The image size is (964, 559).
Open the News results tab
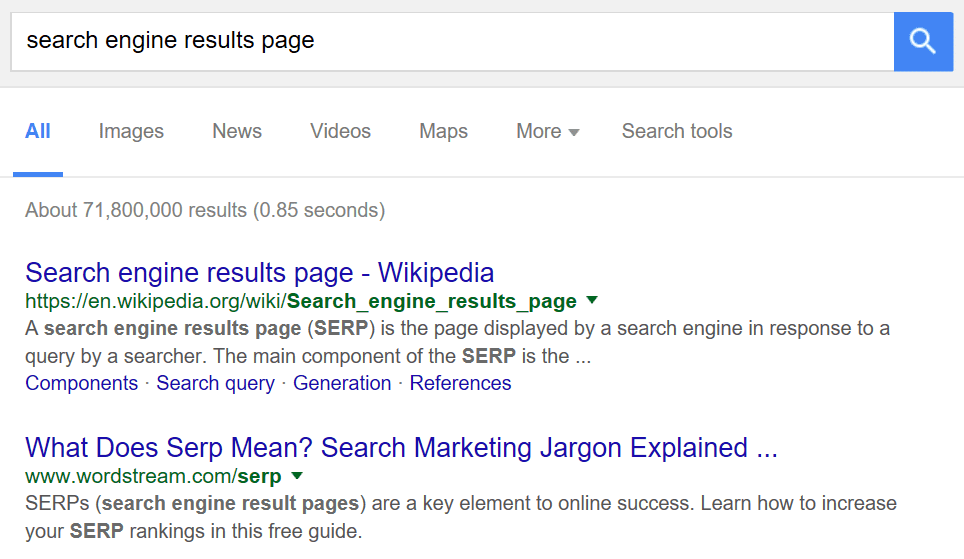pyautogui.click(x=237, y=131)
